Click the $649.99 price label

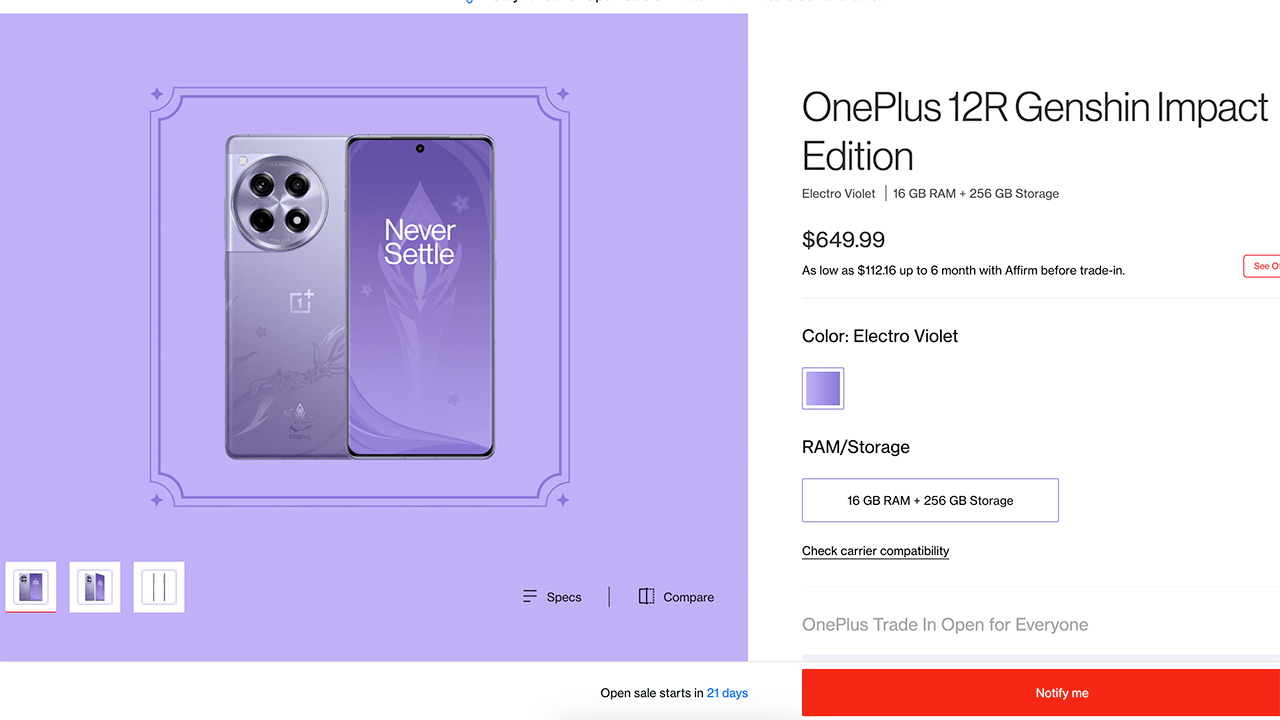[x=843, y=240]
